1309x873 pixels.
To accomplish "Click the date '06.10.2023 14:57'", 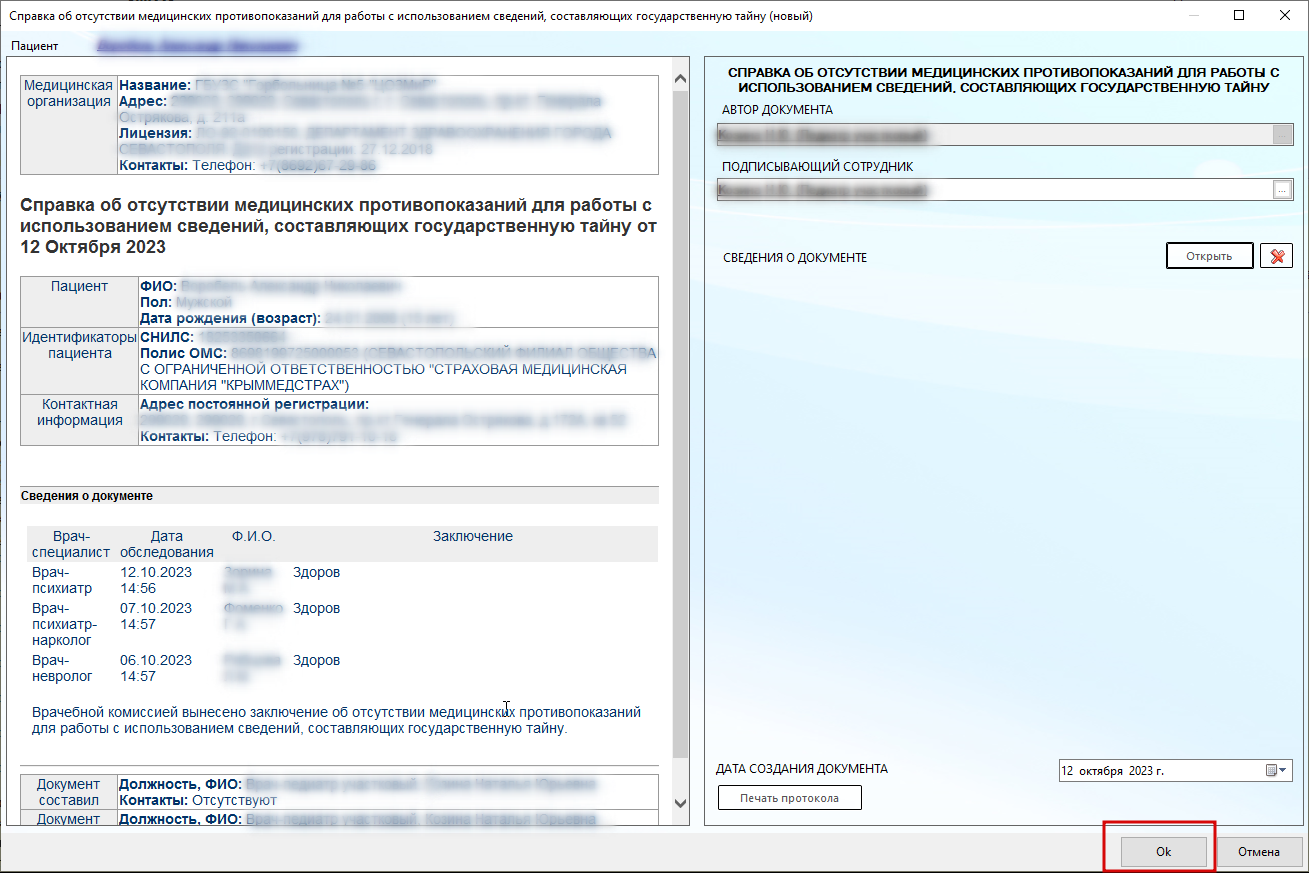I will pos(156,668).
